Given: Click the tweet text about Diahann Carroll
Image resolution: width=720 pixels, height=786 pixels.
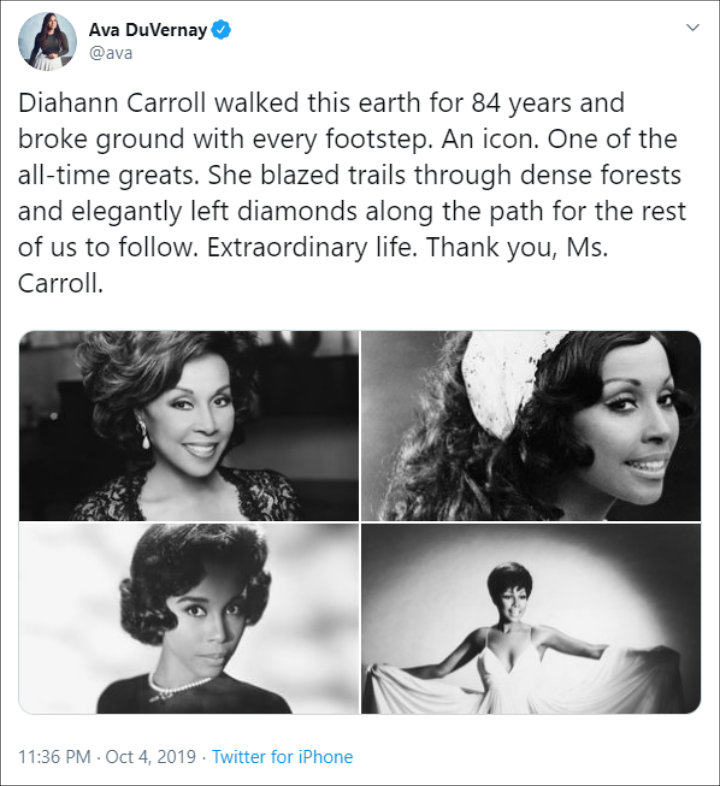Looking at the screenshot, I should click(x=352, y=193).
